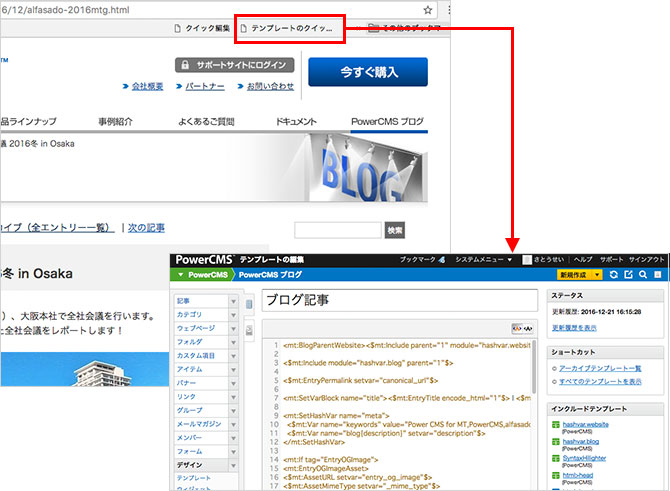670x491 pixels.
Task: Focus the blog search input field
Action: 338,230
